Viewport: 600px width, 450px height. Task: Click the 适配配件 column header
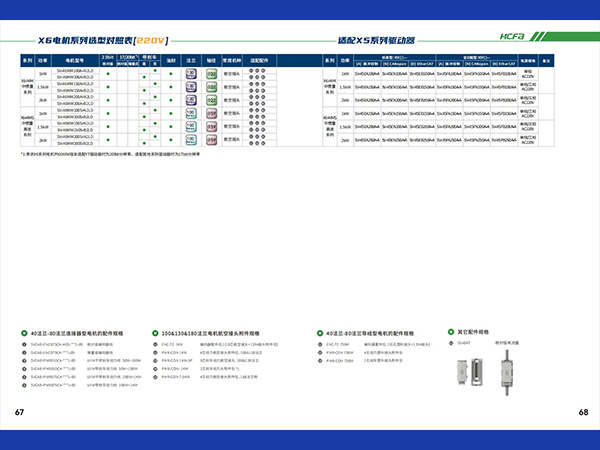[258, 61]
